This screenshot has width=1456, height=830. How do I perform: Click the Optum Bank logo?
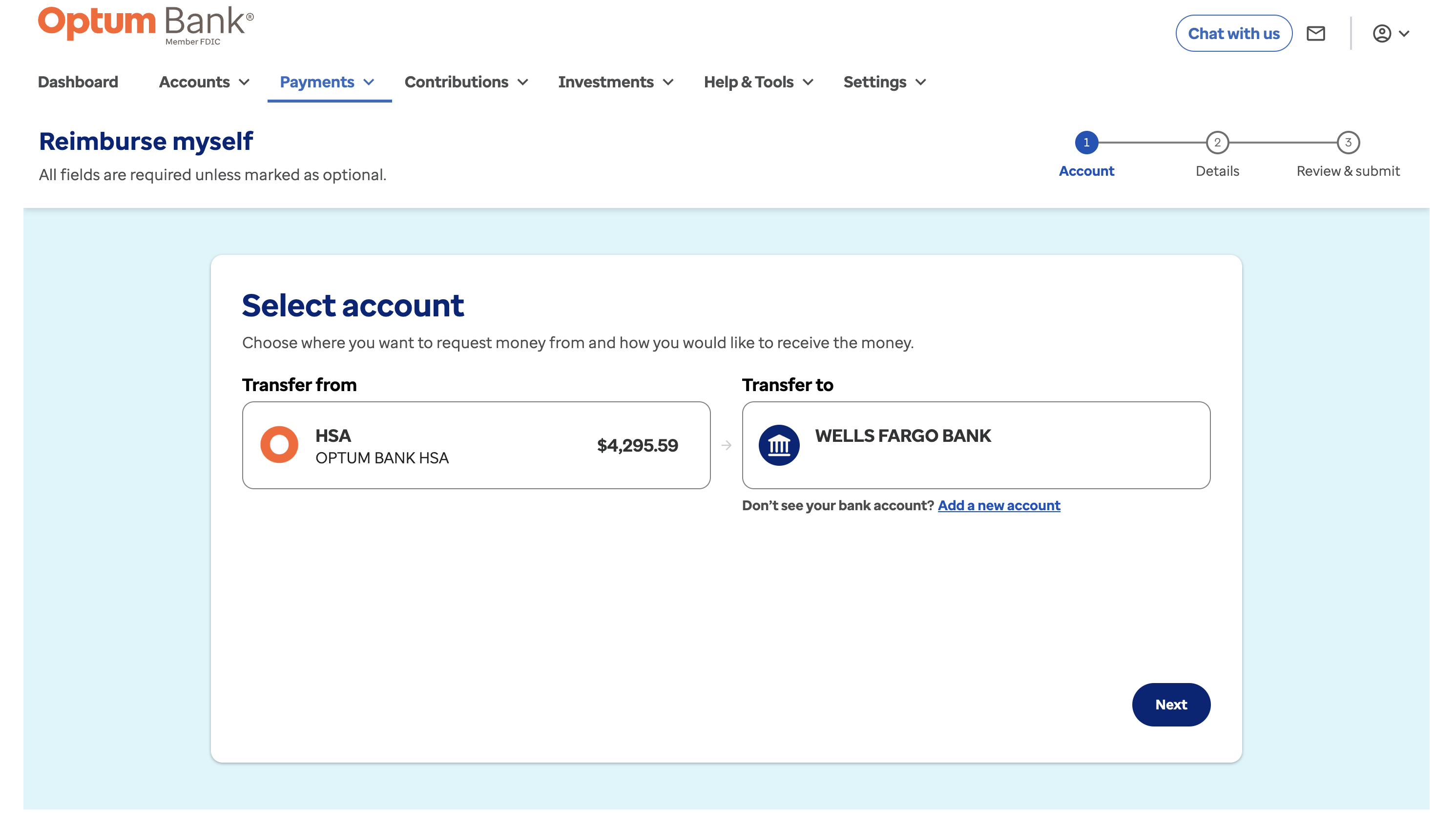coord(146,25)
